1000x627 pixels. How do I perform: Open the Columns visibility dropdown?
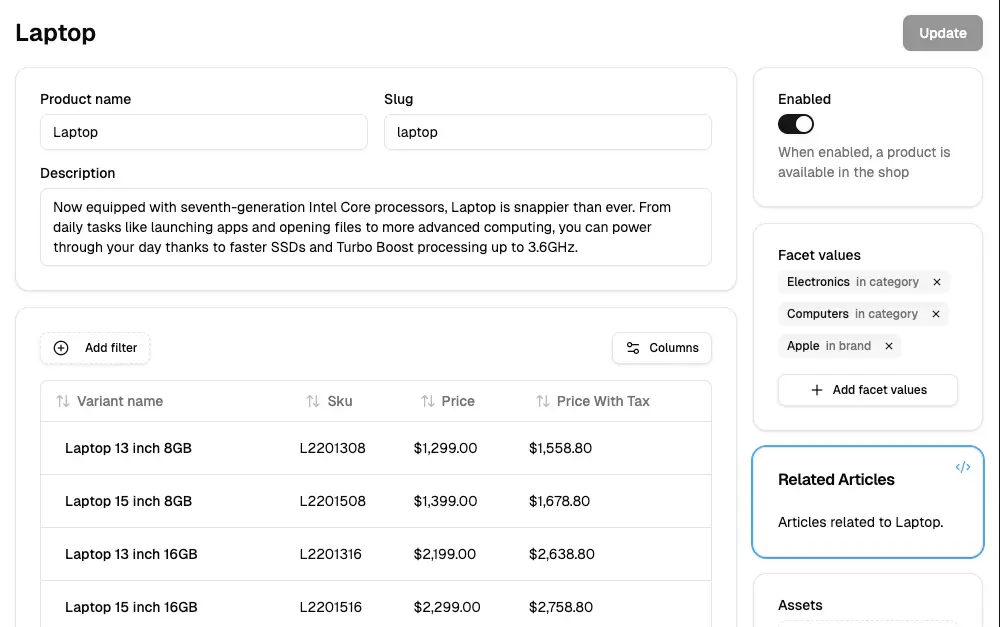[662, 348]
